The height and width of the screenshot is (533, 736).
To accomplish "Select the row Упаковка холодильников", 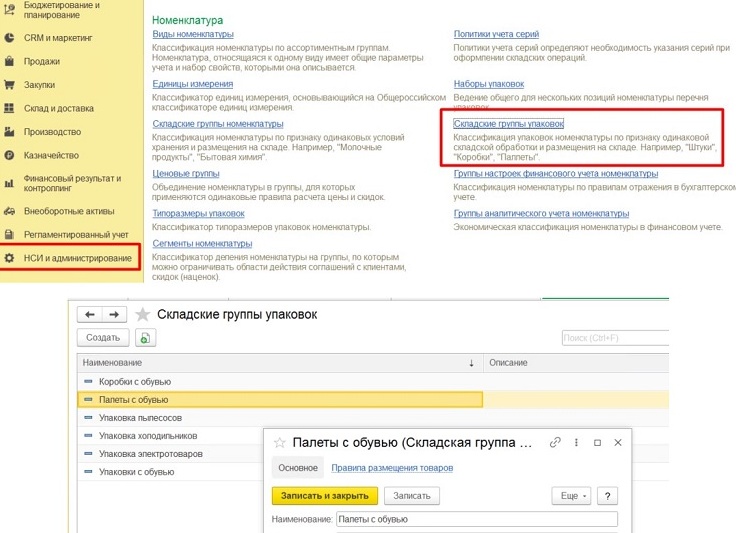I will (x=171, y=436).
